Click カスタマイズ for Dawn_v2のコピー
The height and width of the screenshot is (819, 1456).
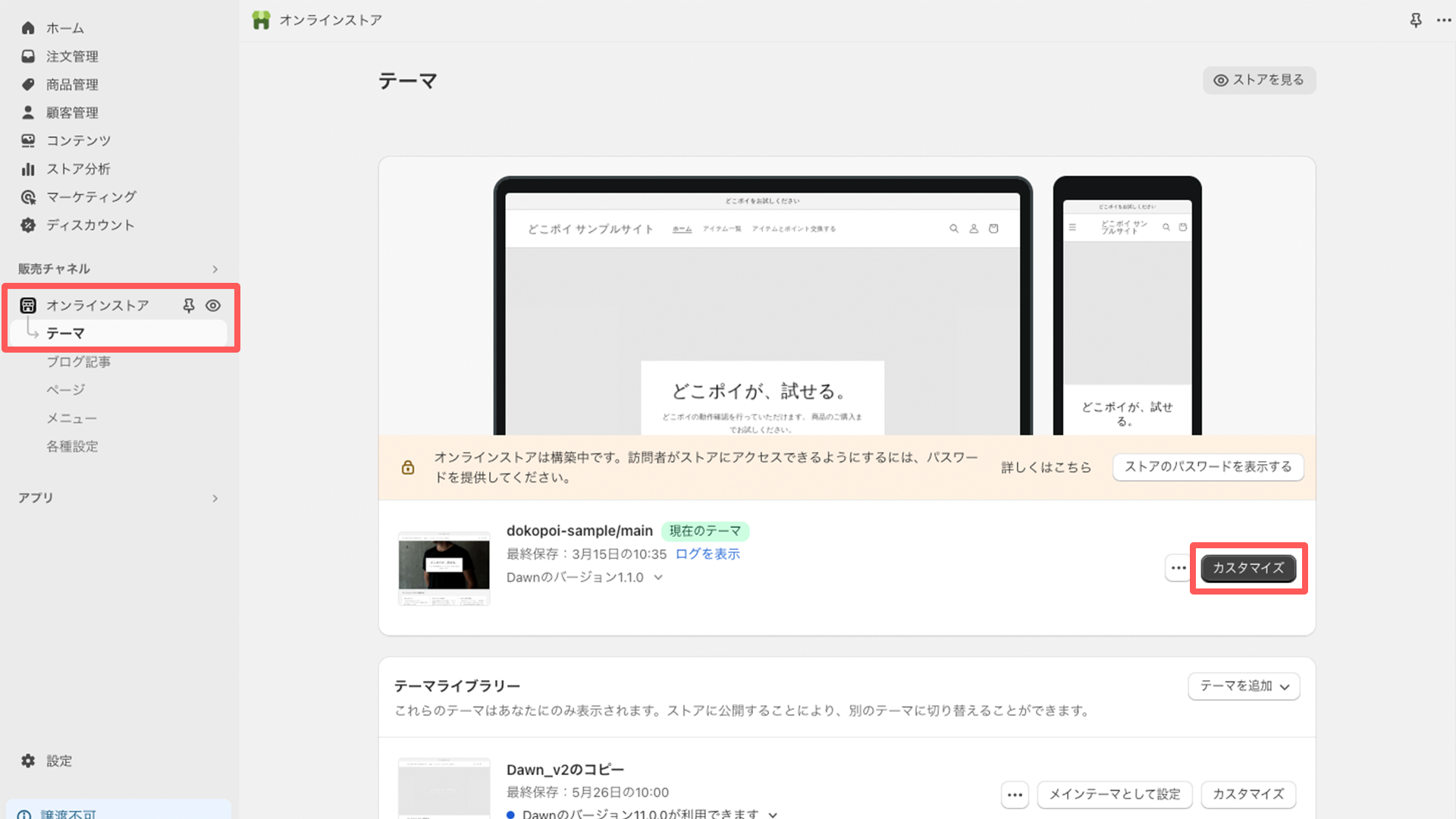[1248, 795]
